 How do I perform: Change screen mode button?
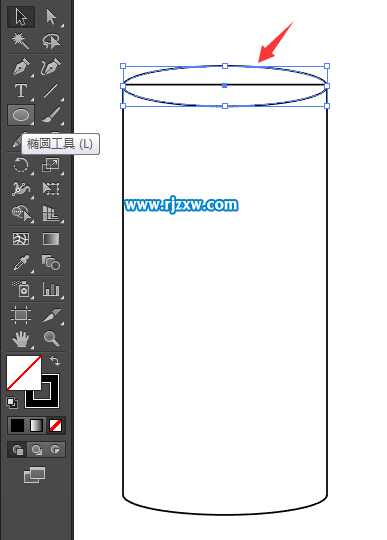[x=34, y=475]
